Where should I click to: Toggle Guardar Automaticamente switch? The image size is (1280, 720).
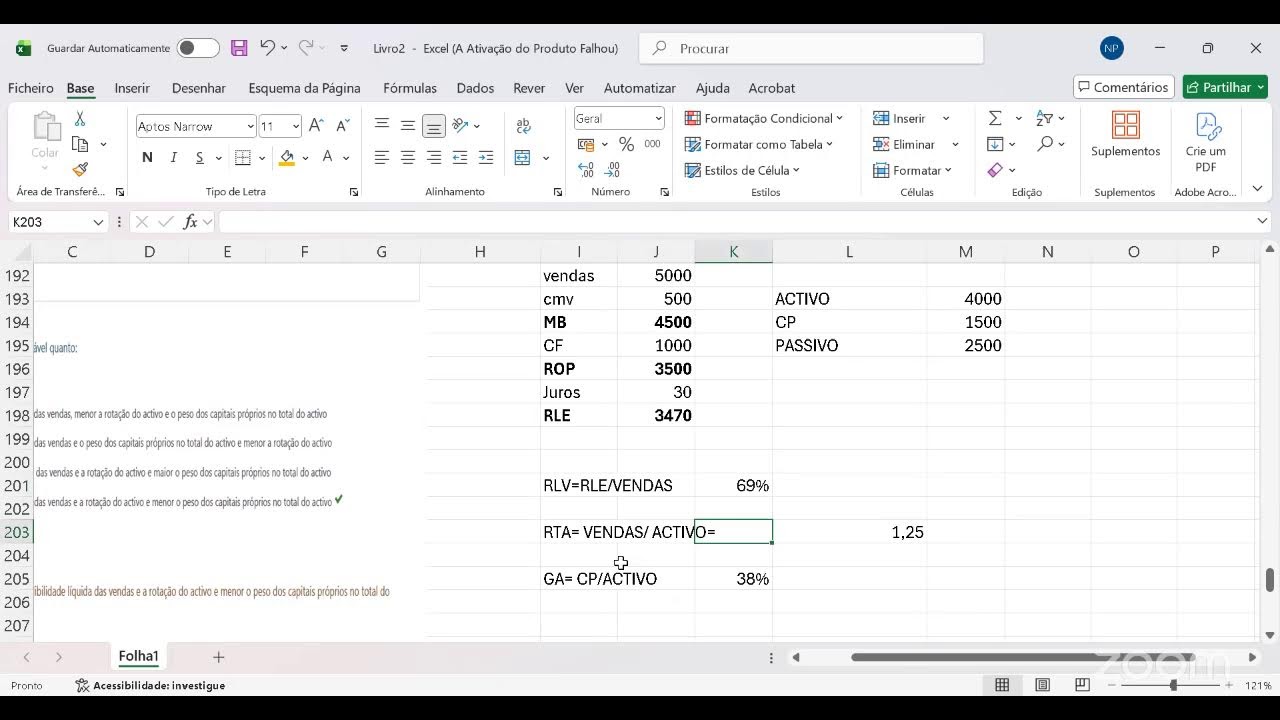pos(198,48)
